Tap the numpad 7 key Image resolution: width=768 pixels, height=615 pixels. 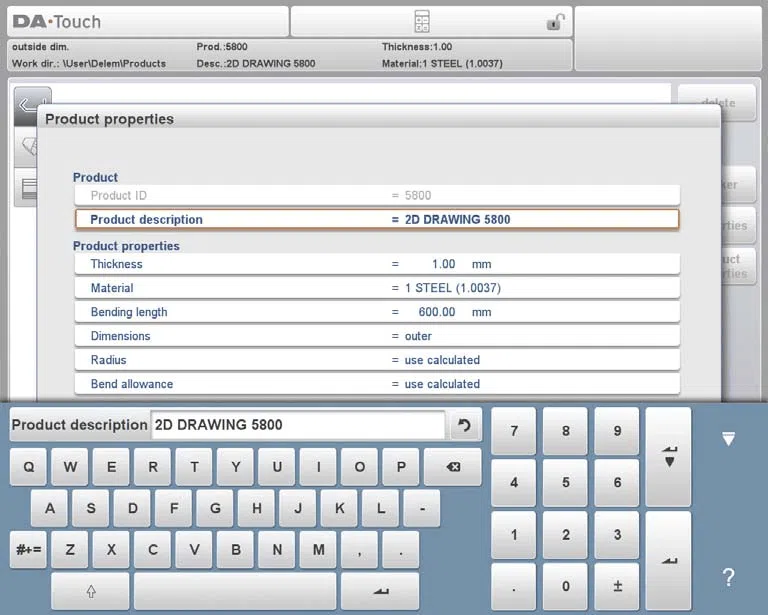(x=513, y=431)
